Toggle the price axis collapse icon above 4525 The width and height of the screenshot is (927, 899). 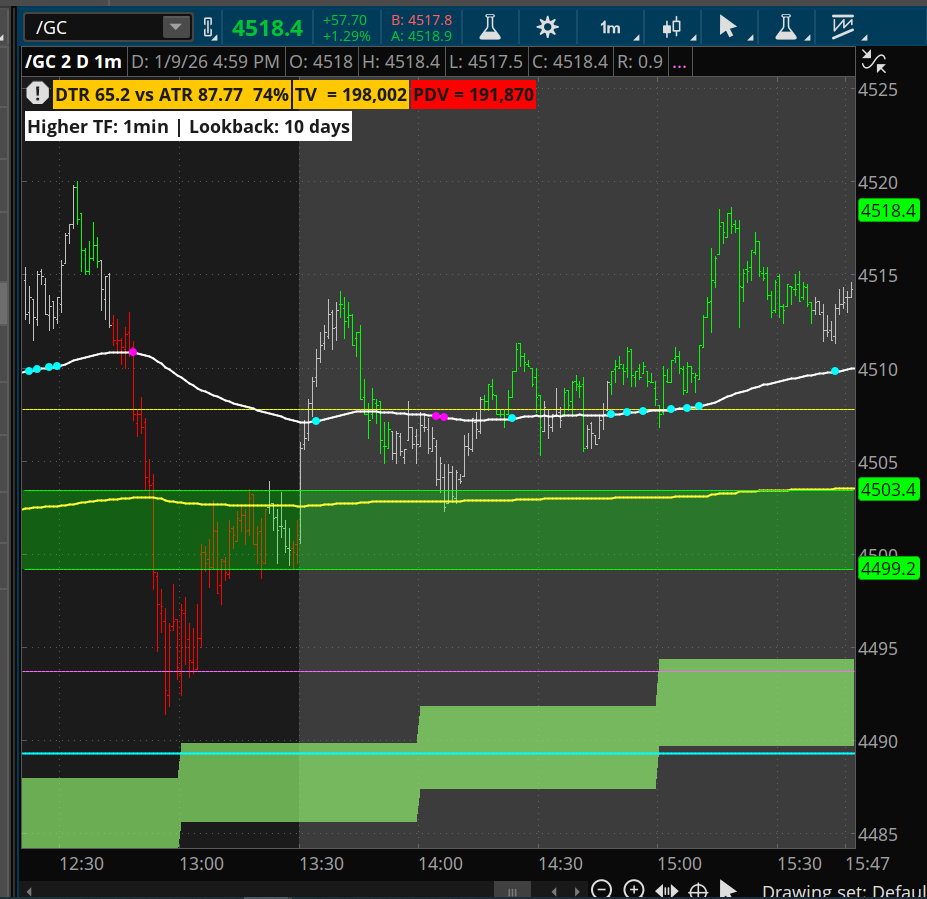coord(873,63)
